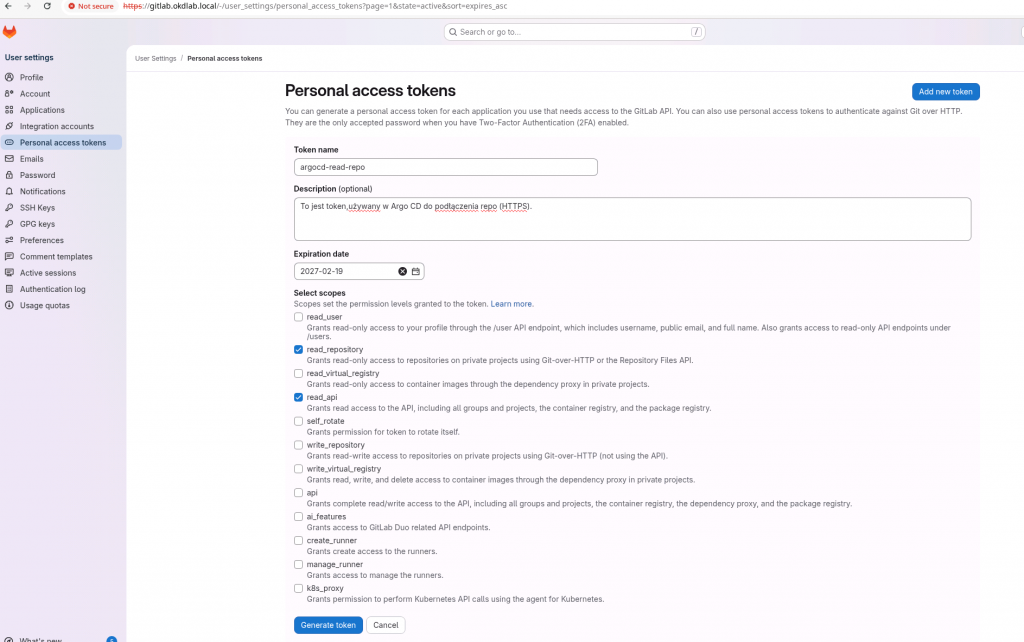Go to Active sessions settings
Viewport: 1024px width, 642px height.
(x=48, y=273)
